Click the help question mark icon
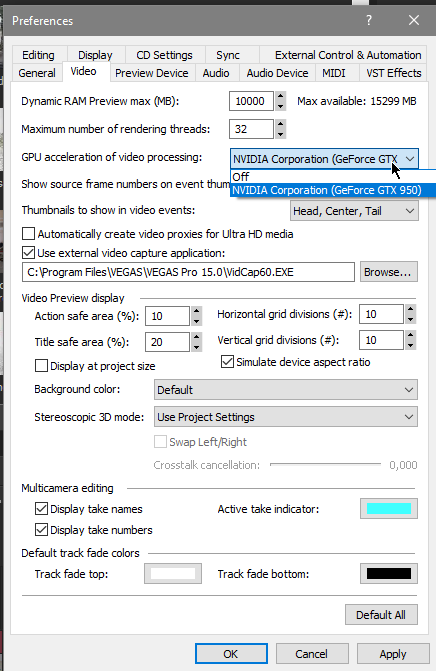436x671 pixels. pyautogui.click(x=369, y=20)
